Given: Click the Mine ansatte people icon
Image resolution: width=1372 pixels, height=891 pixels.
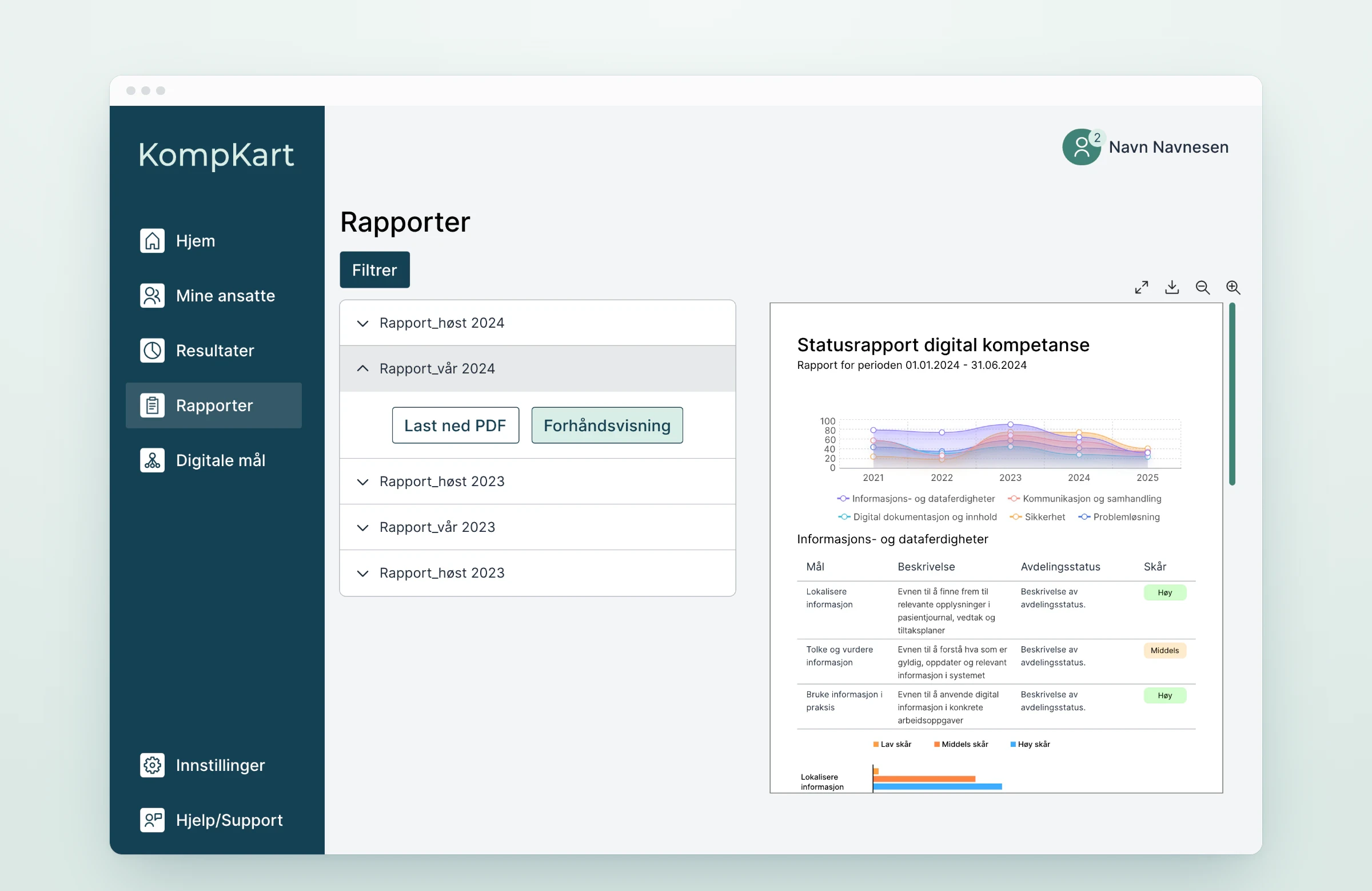Looking at the screenshot, I should [152, 295].
